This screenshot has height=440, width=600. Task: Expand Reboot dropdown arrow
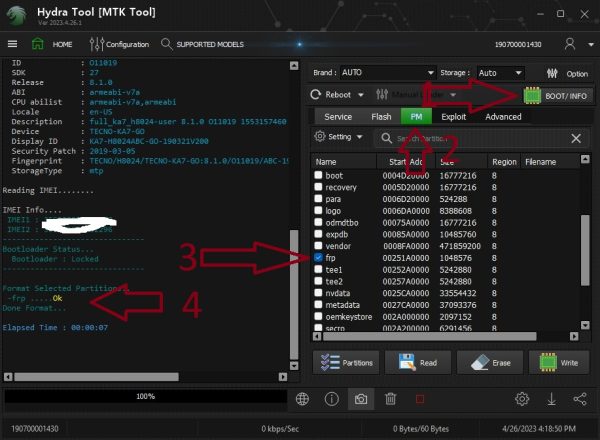360,95
